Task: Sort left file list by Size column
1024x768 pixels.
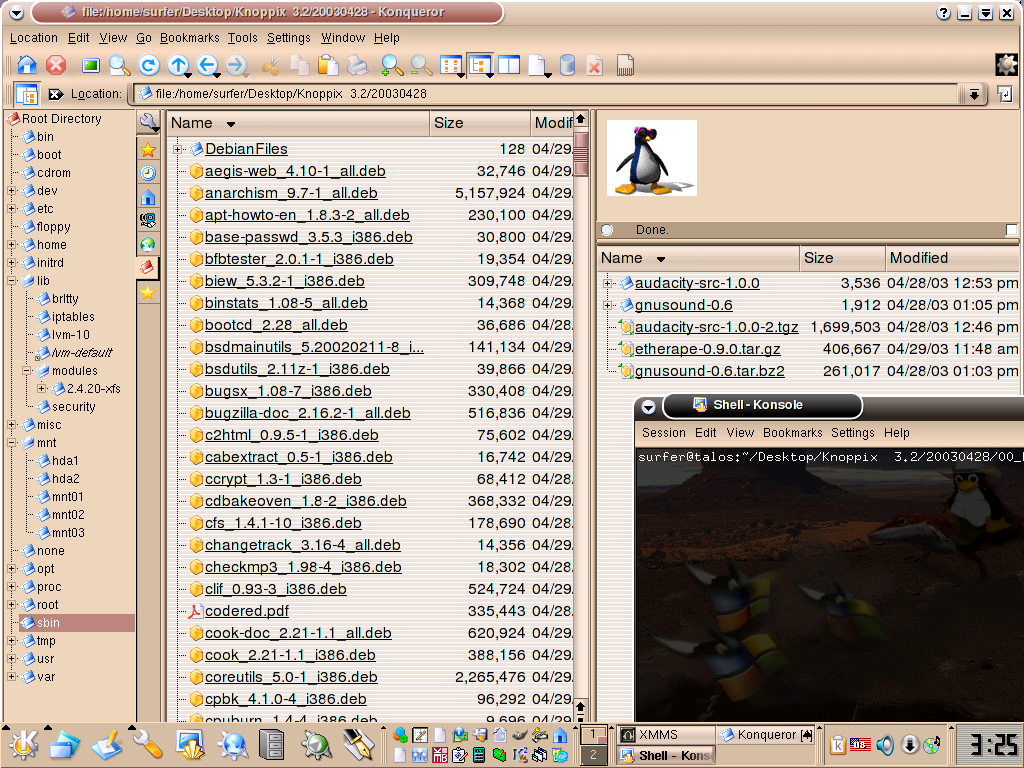Action: coord(479,123)
